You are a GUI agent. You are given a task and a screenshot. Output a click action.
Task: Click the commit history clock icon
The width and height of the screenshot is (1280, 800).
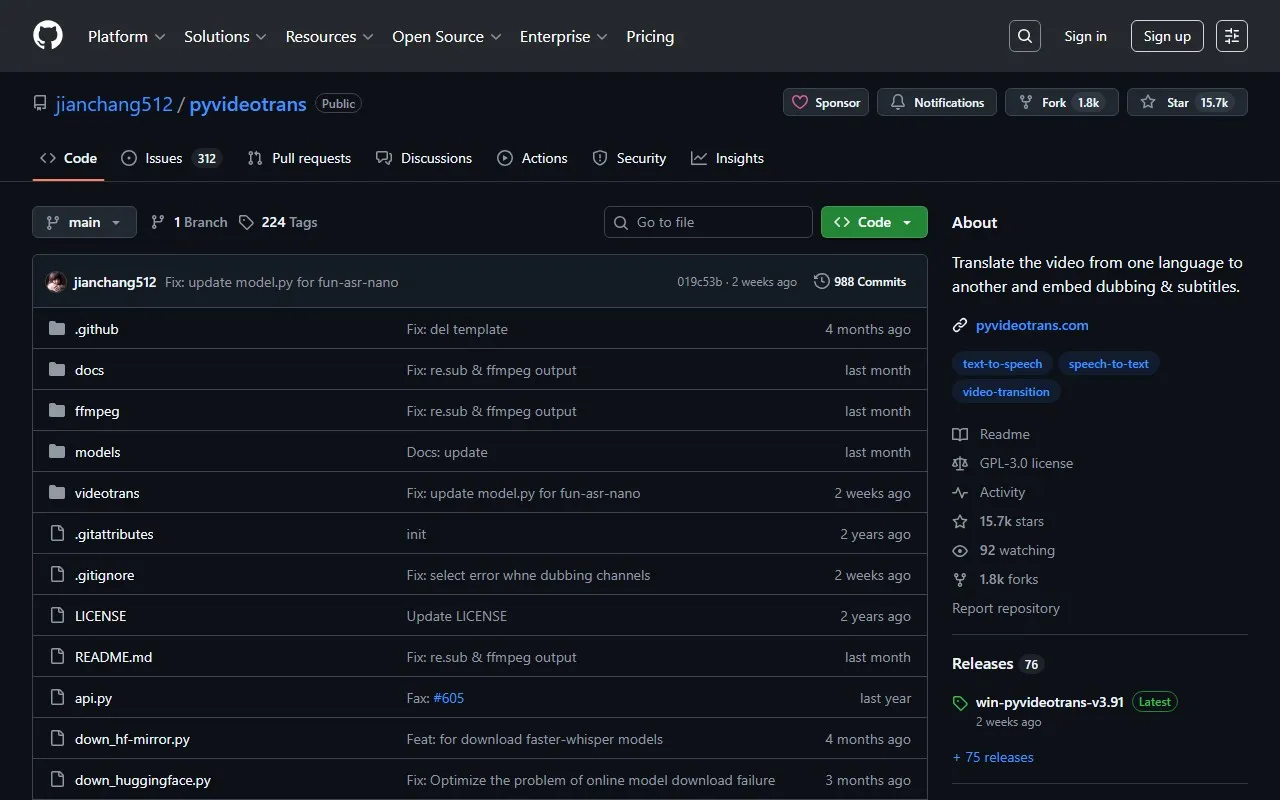pos(822,282)
